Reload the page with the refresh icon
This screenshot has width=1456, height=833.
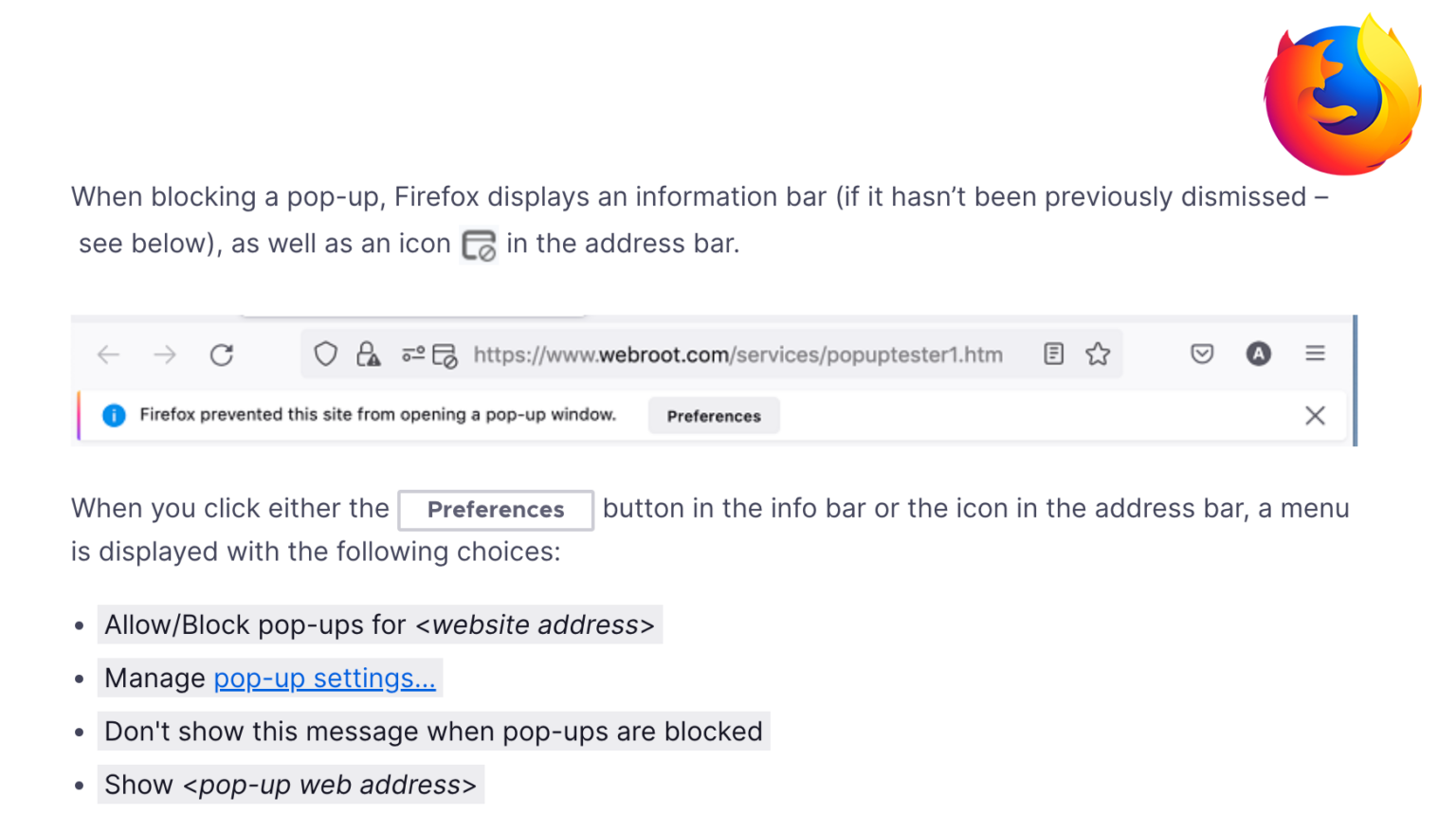point(222,354)
